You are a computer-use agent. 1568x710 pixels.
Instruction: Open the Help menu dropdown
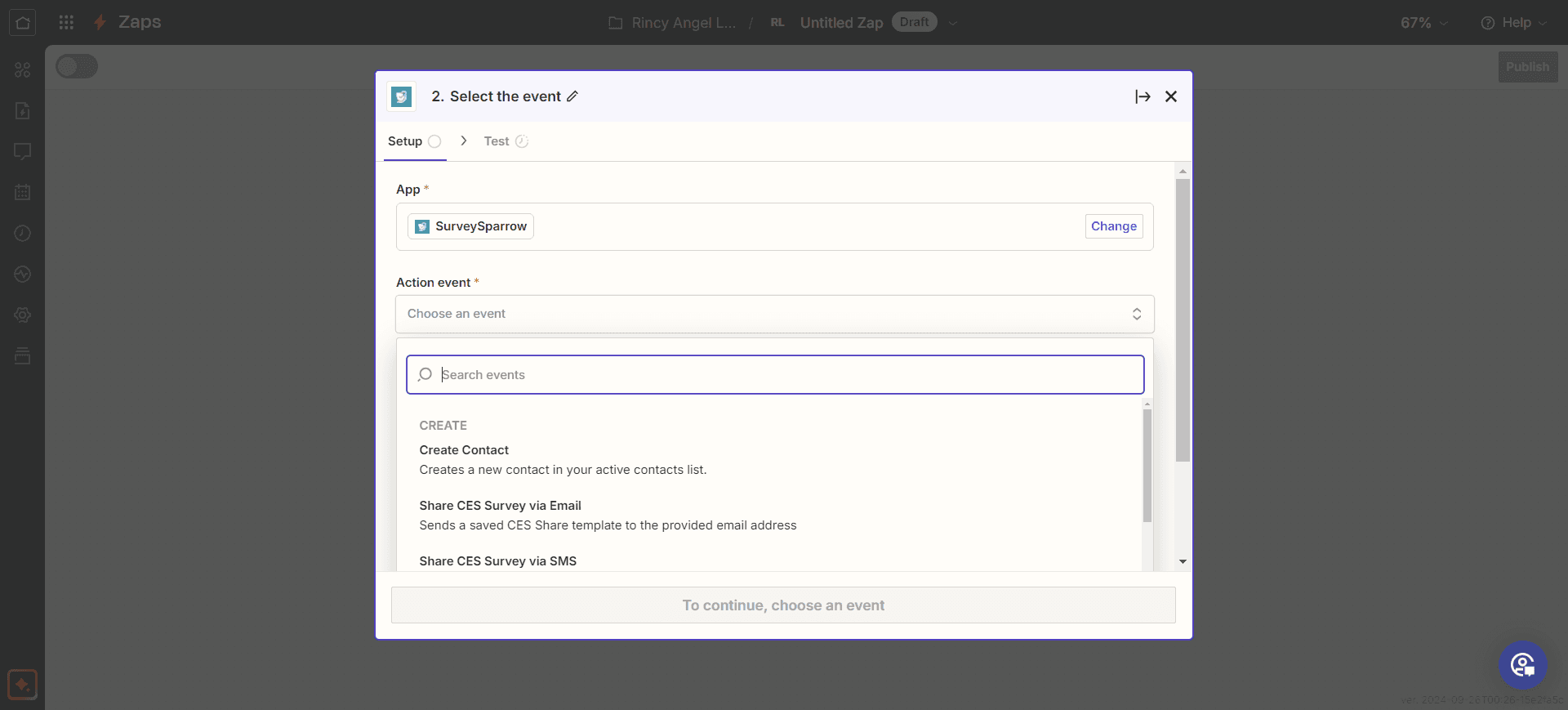1513,23
